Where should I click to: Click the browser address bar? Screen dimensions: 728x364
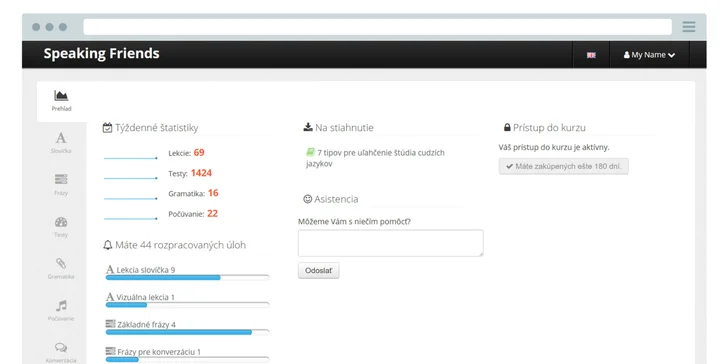click(377, 27)
